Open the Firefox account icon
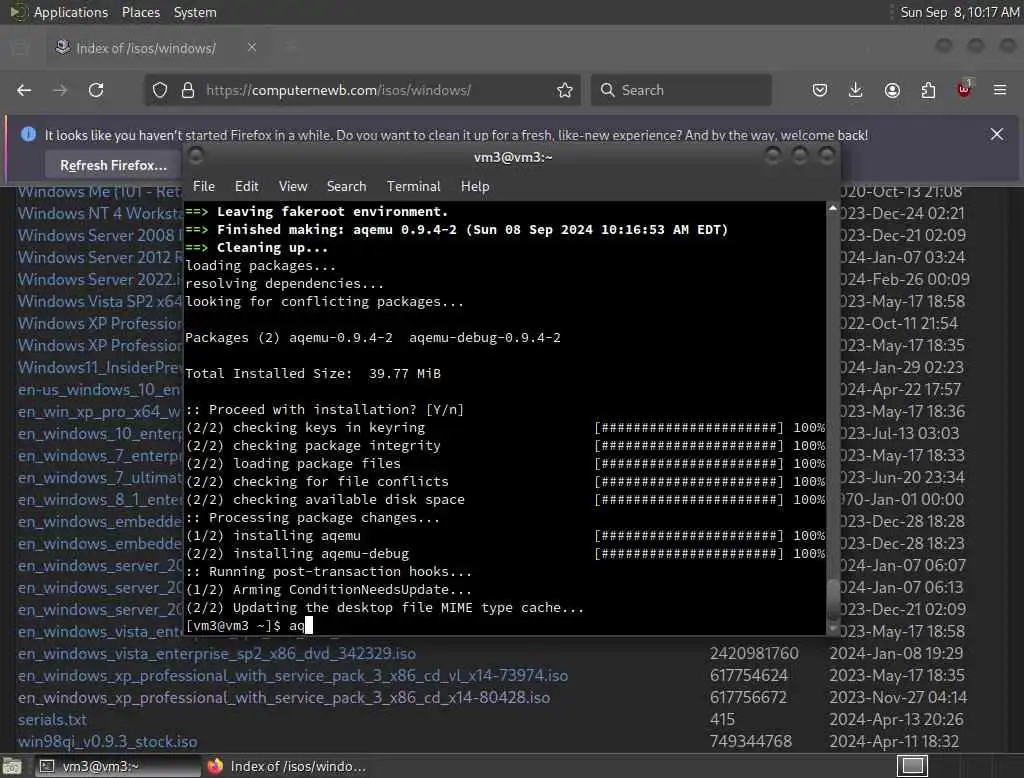This screenshot has height=778, width=1024. pyautogui.click(x=892, y=90)
